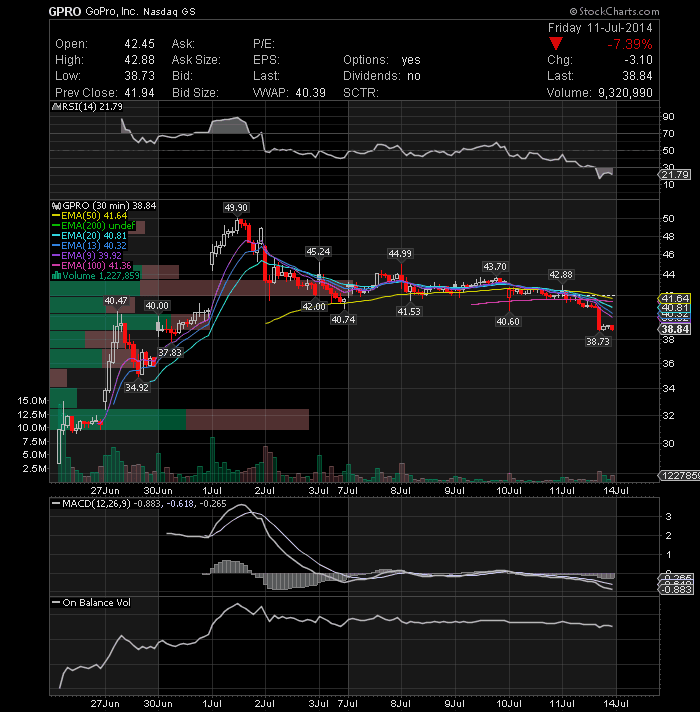This screenshot has height=712, width=700.
Task: Click the VWAP value 40.39
Action: pyautogui.click(x=311, y=93)
